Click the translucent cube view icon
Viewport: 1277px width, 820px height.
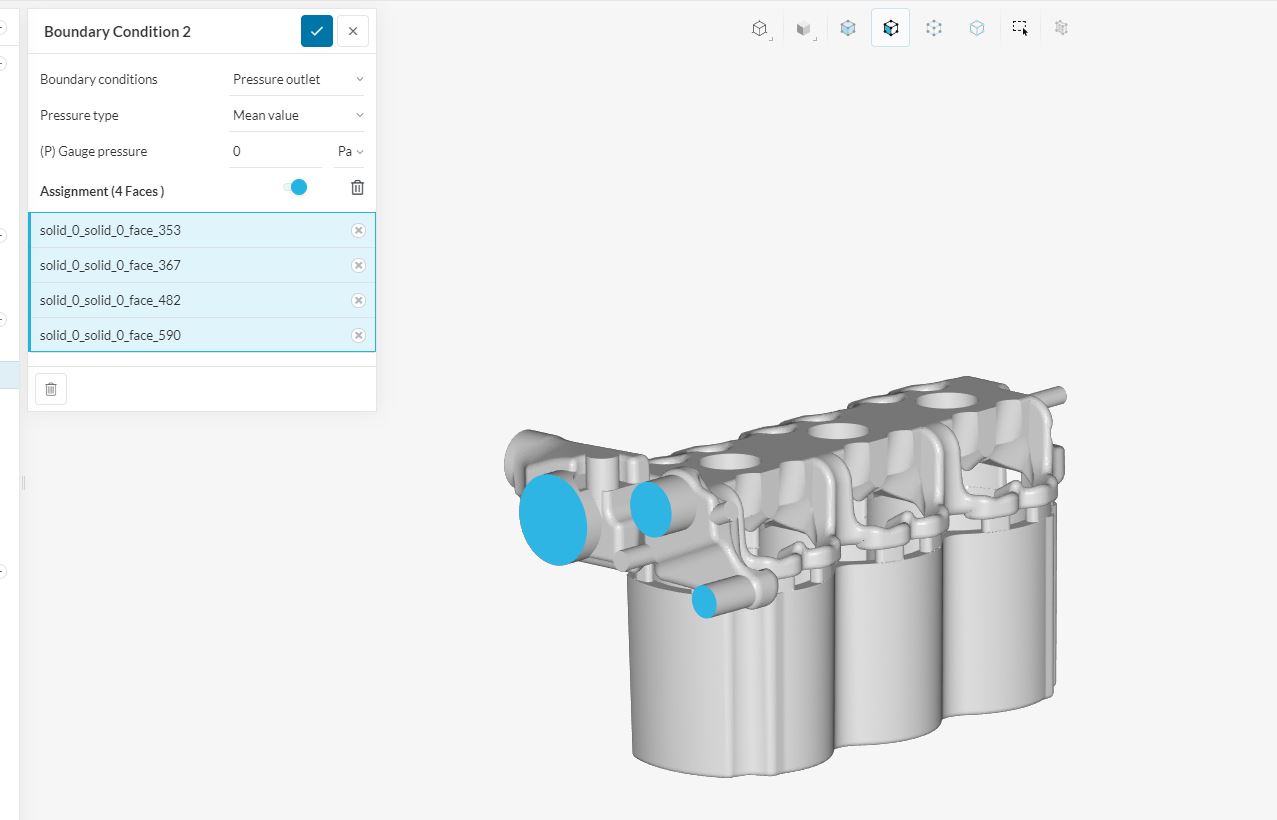pyautogui.click(x=977, y=29)
